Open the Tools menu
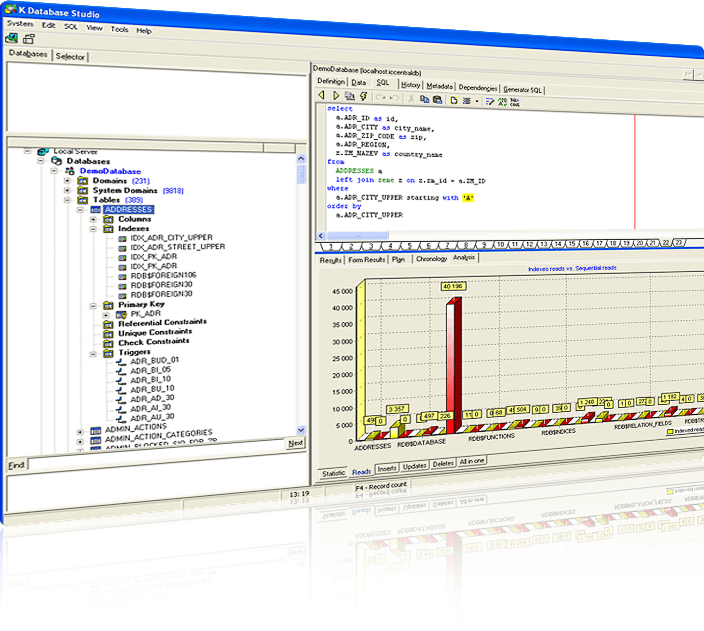Viewport: 704px width, 631px height. tap(119, 30)
